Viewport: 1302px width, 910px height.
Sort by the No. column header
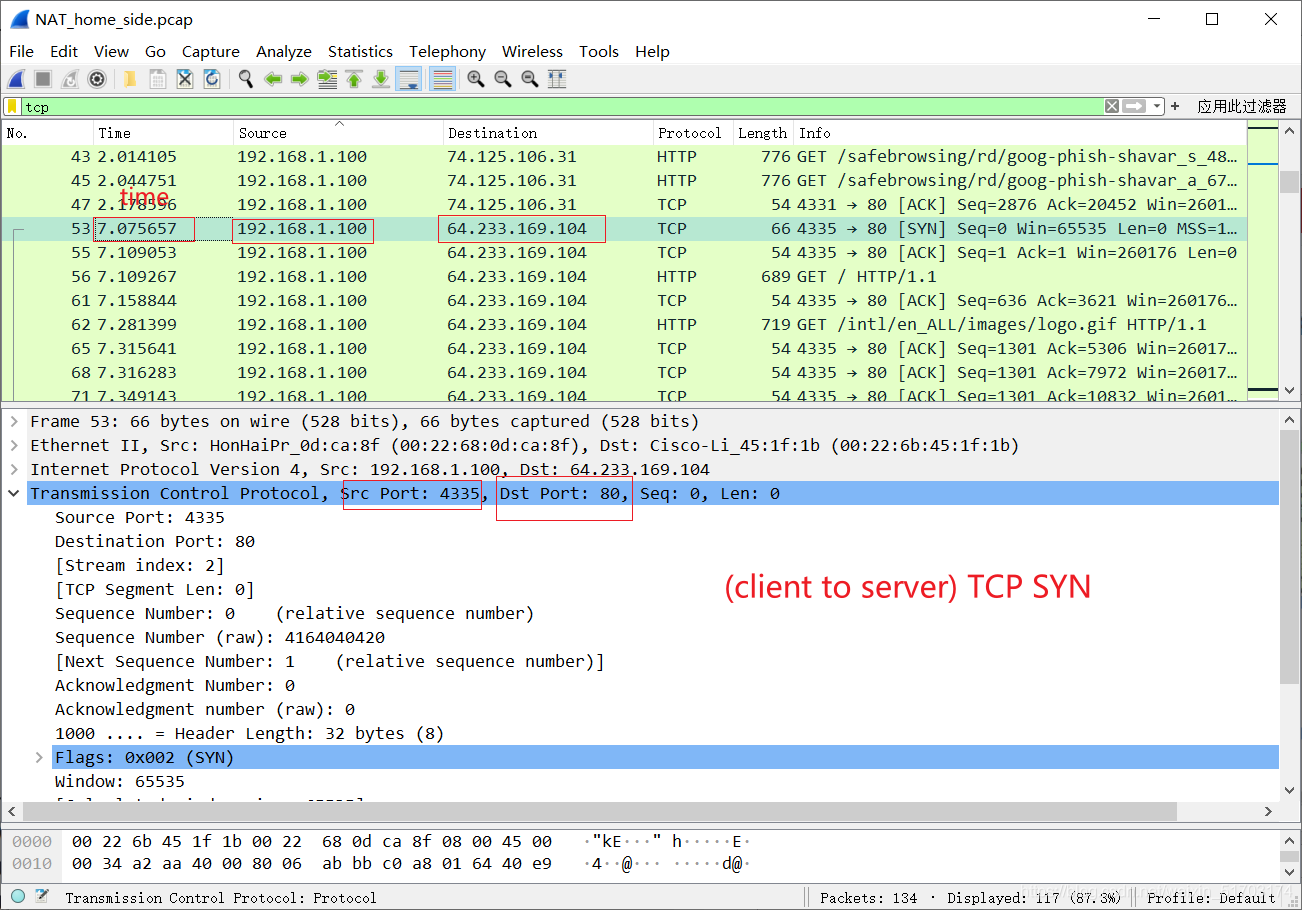pos(48,133)
